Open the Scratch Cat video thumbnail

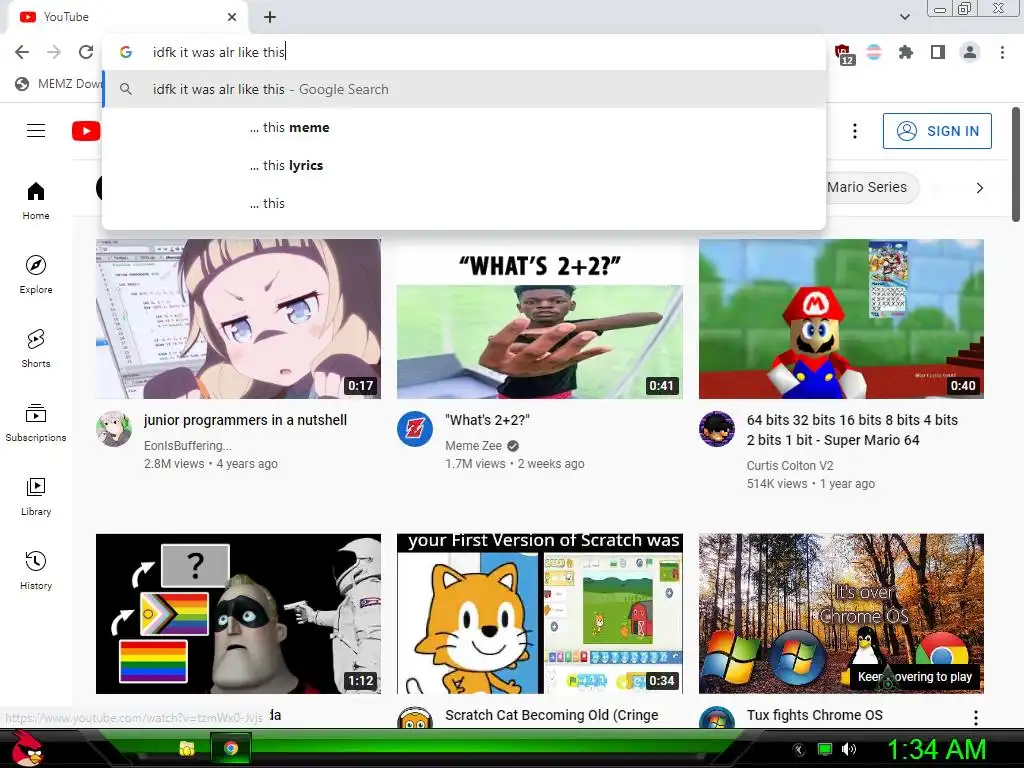pyautogui.click(x=540, y=614)
